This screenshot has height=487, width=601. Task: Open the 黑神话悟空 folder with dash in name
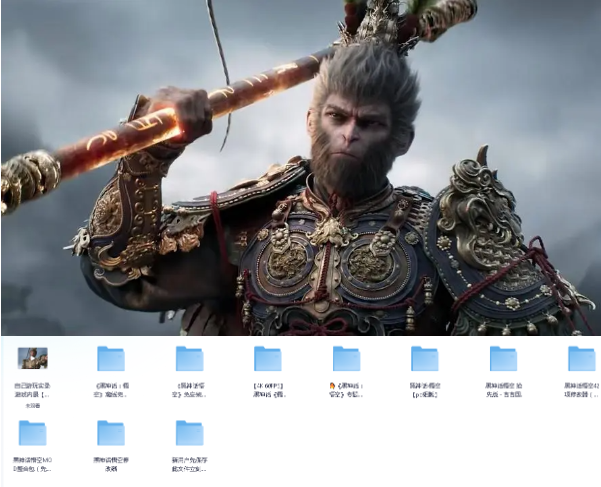click(x=503, y=359)
